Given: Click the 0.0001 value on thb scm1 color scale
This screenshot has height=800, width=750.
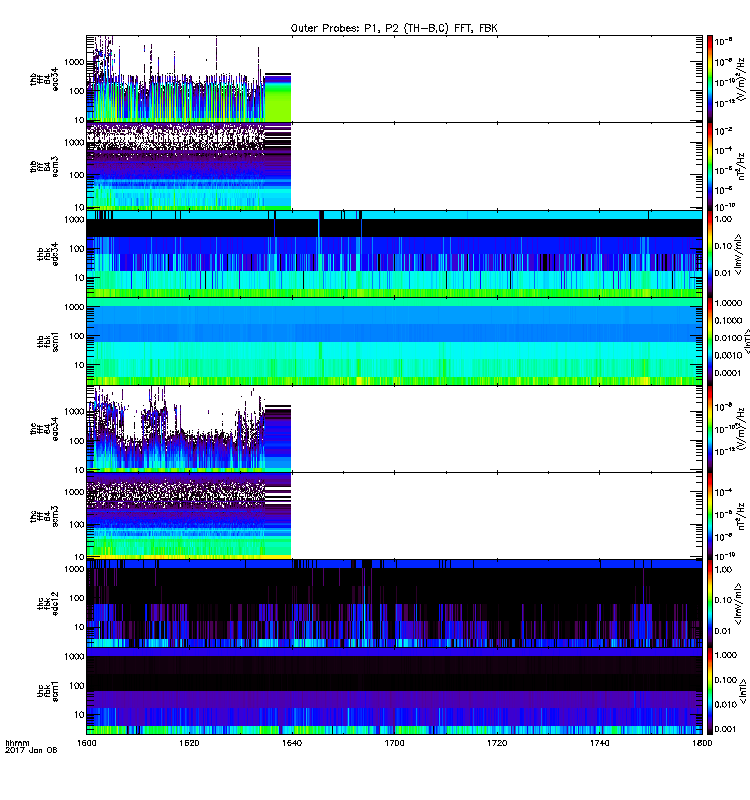Looking at the screenshot, I should pos(728,373).
